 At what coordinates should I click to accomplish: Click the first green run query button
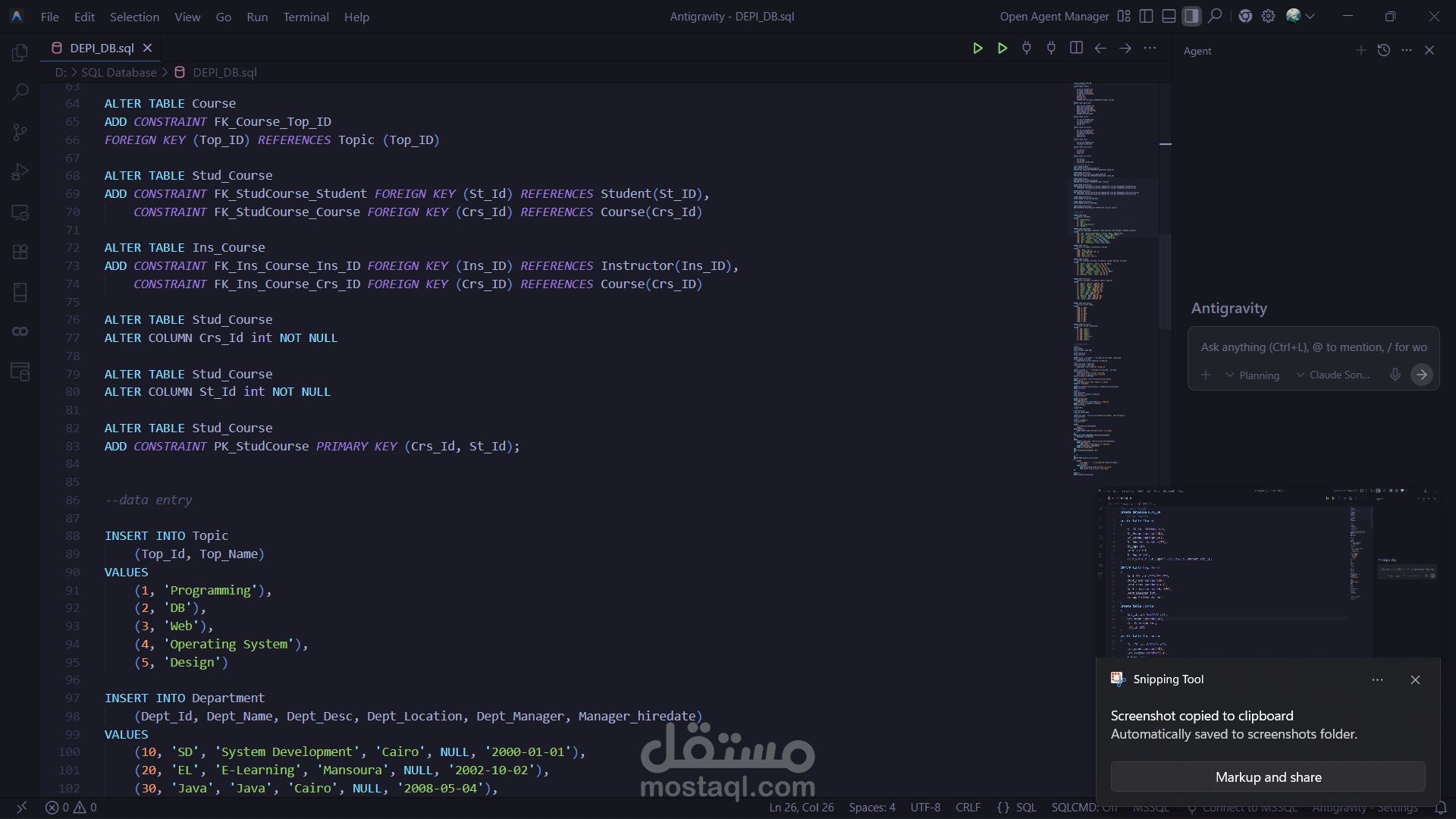point(977,48)
